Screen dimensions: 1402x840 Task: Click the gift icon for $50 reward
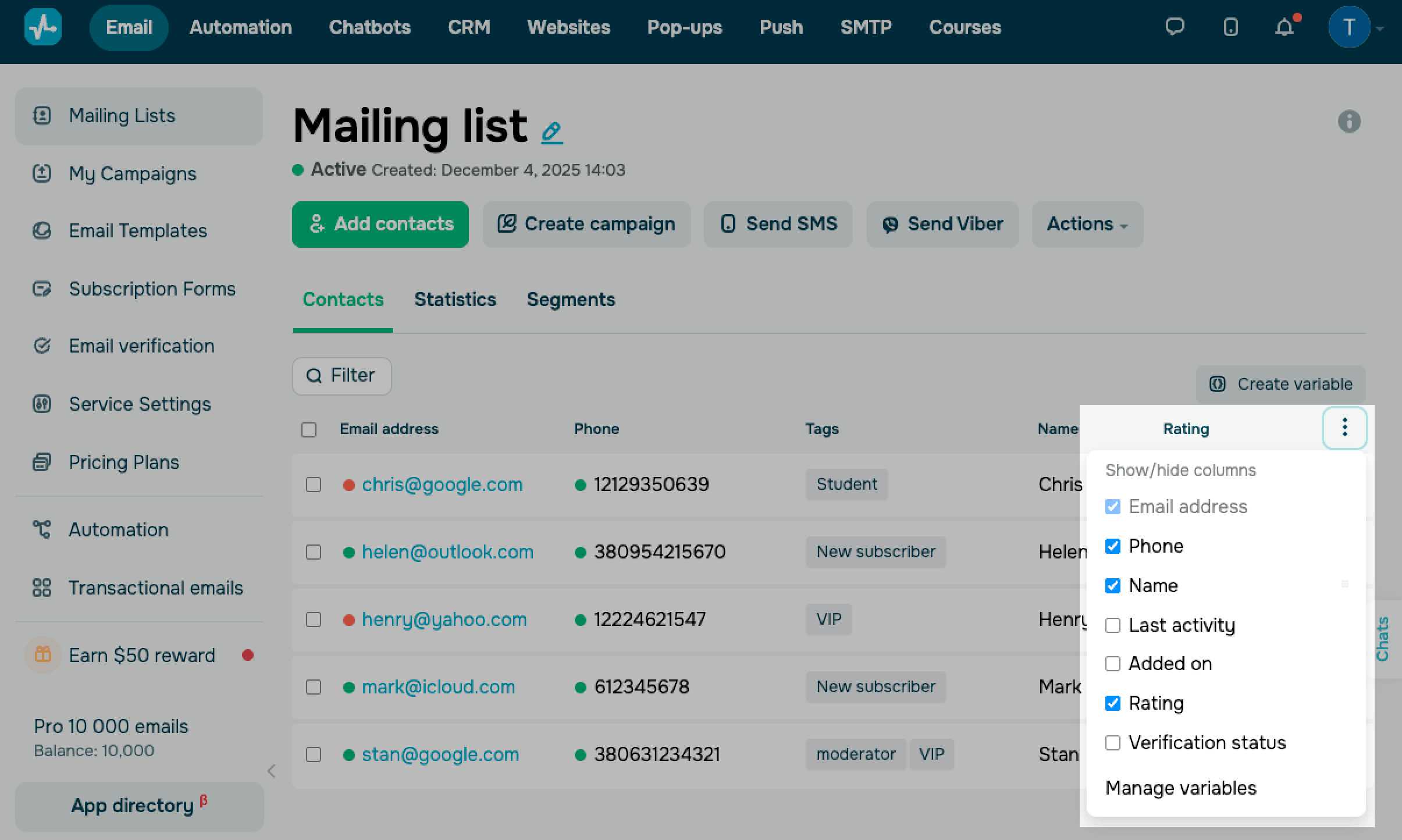42,655
